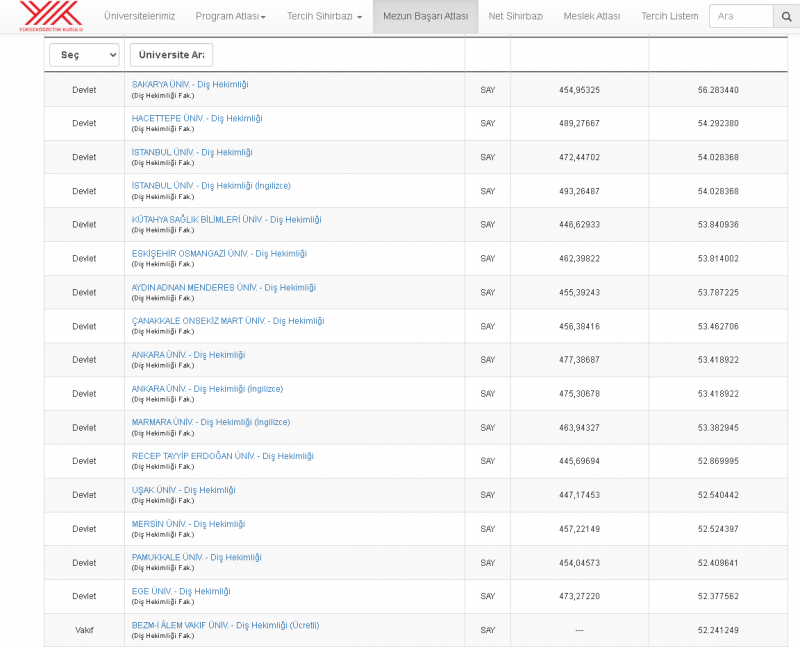800x647 pixels.
Task: Click İSTANBUL ÜNİV. Diş Hekimliği (İngilizce) link
Action: 211,186
